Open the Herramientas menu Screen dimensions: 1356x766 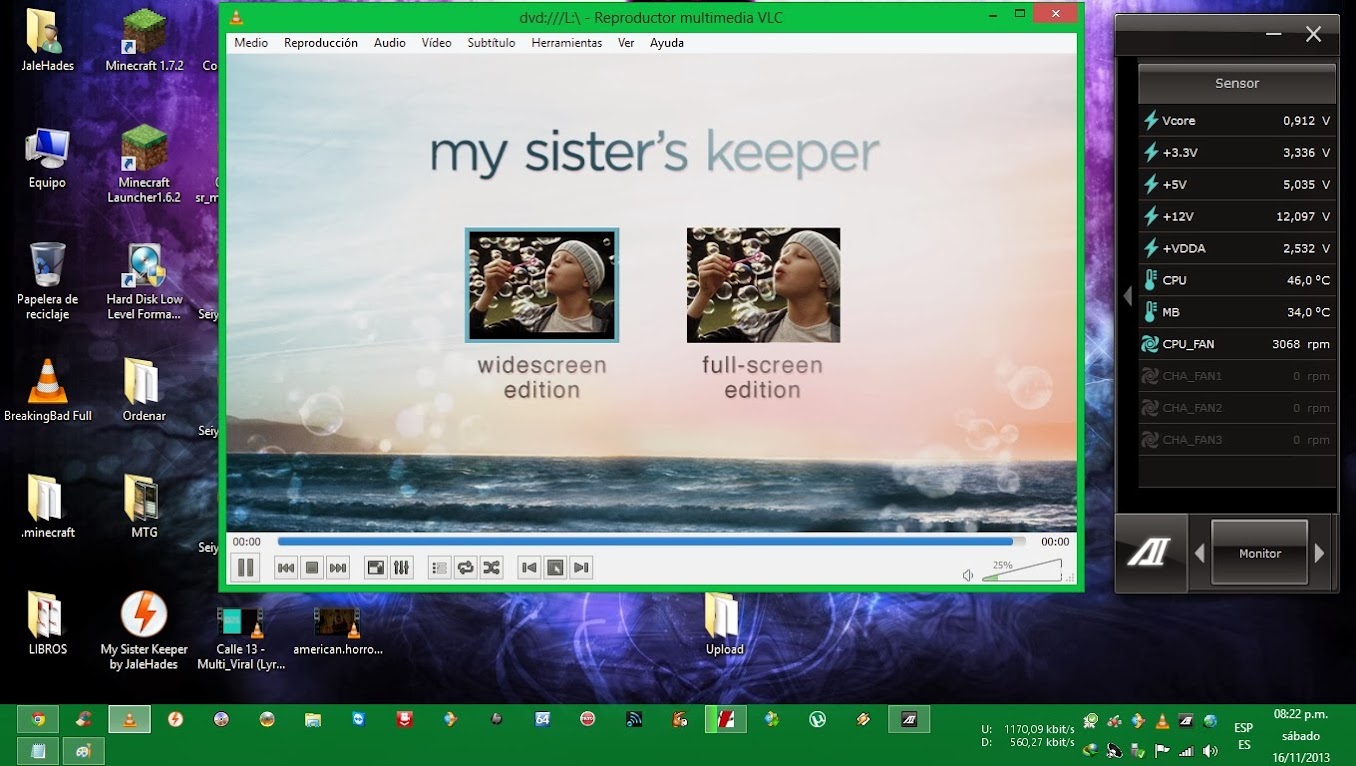click(x=567, y=43)
